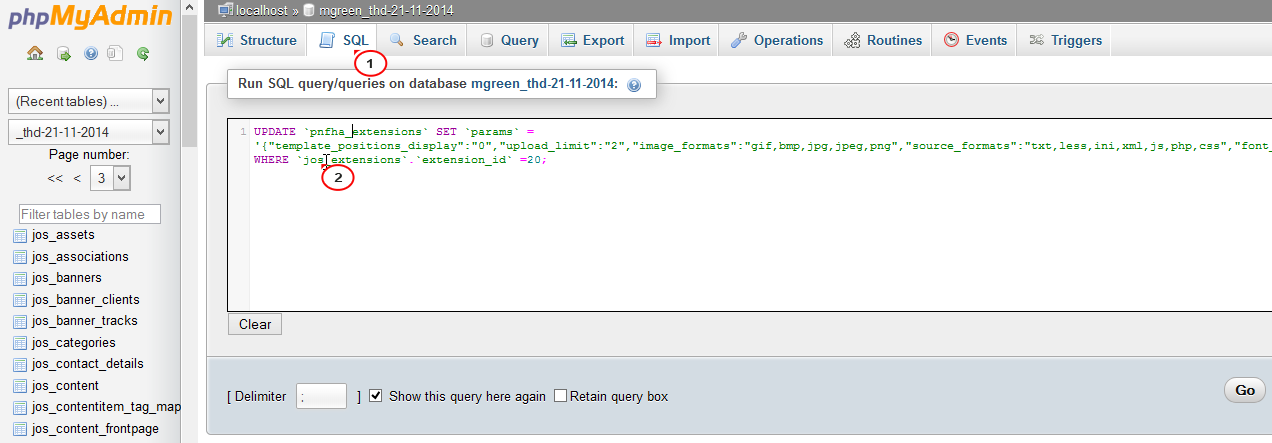Open the _thd-21-11-2014 database dropdown
This screenshot has width=1272, height=443.
(89, 132)
